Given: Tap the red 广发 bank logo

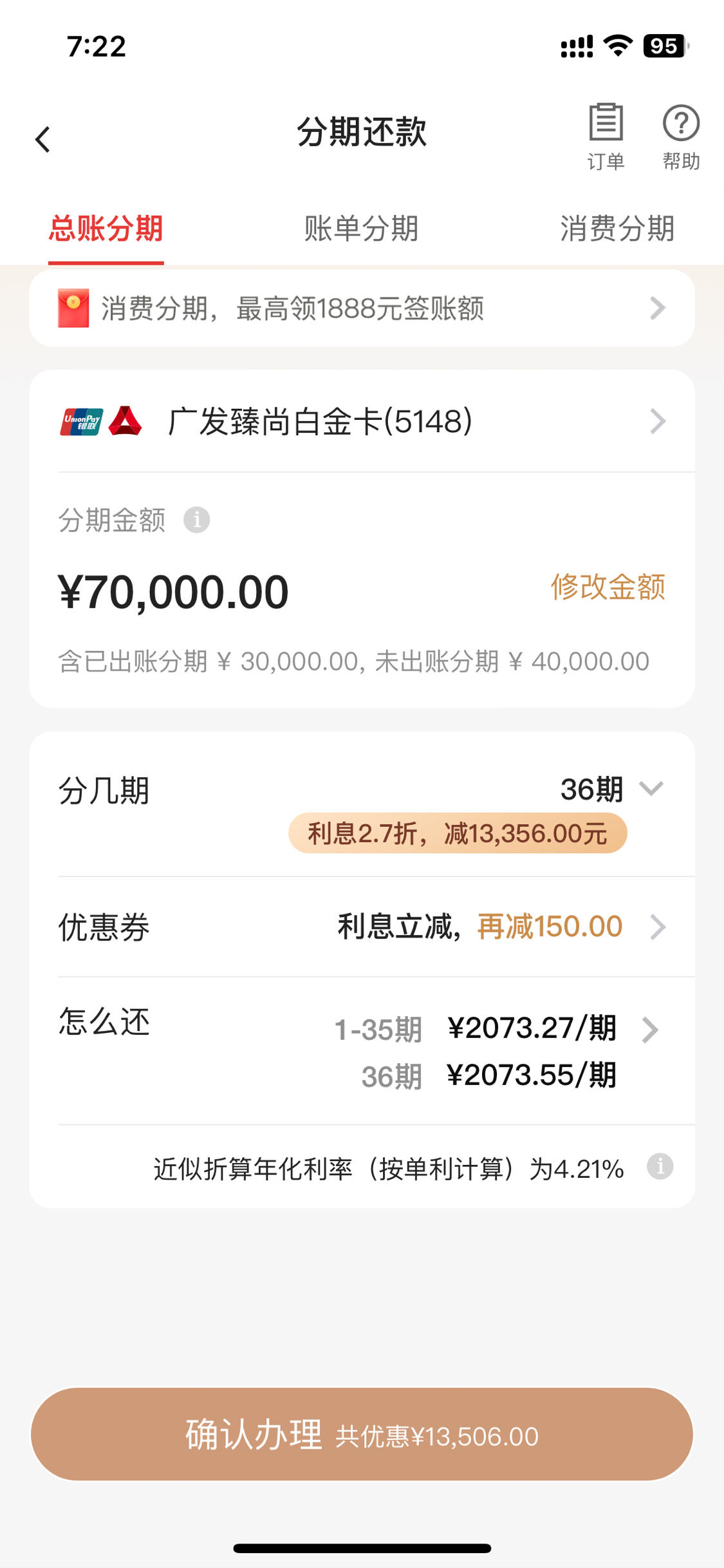Looking at the screenshot, I should [x=125, y=421].
